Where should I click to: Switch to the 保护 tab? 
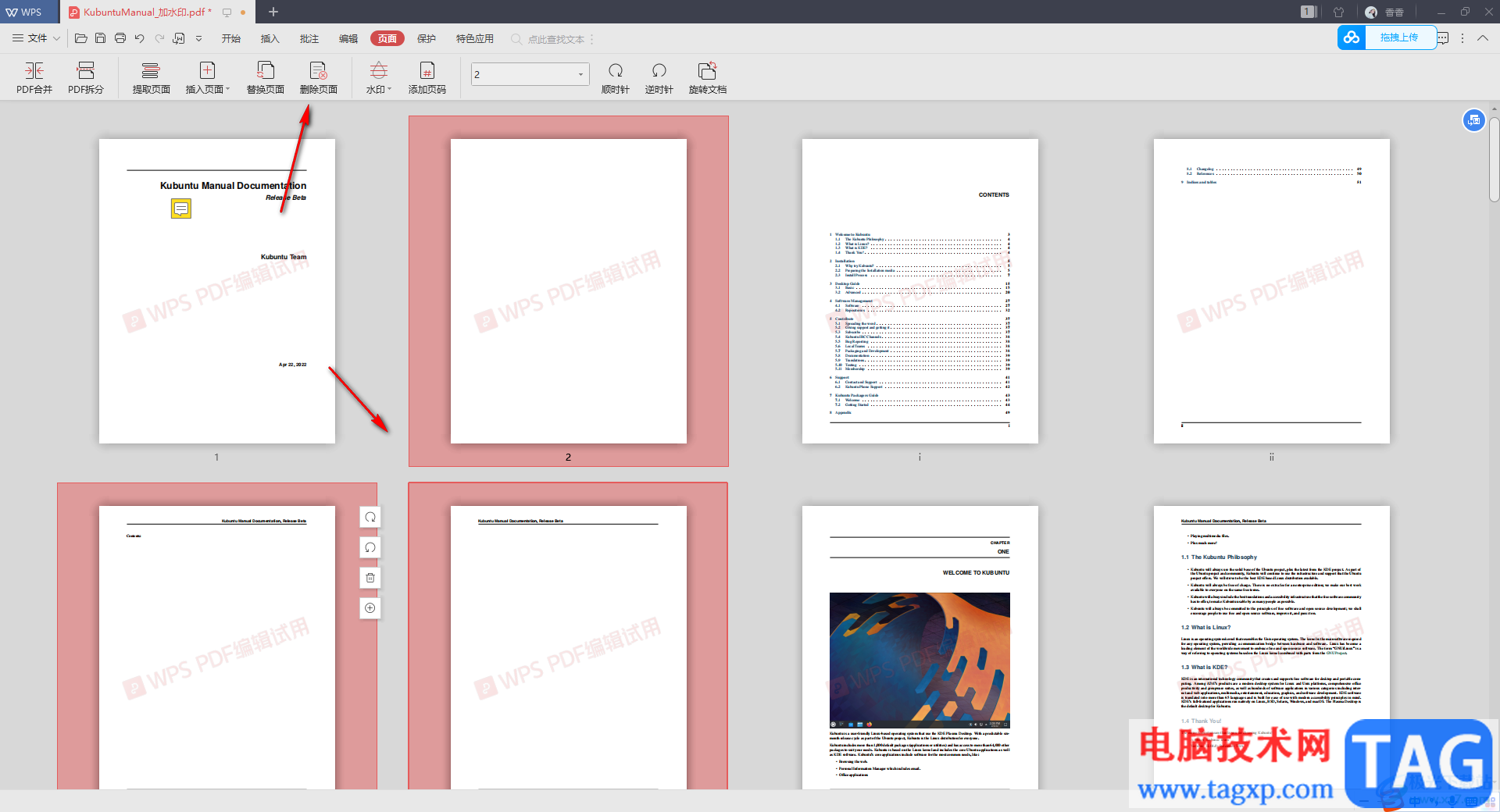tap(427, 38)
